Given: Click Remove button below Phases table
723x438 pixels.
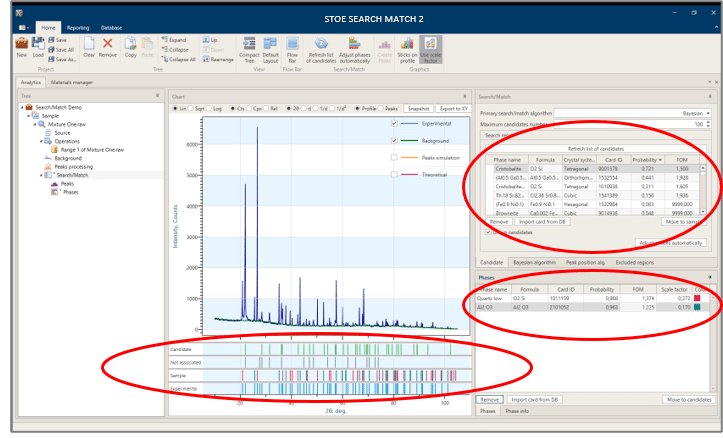Looking at the screenshot, I should 490,400.
